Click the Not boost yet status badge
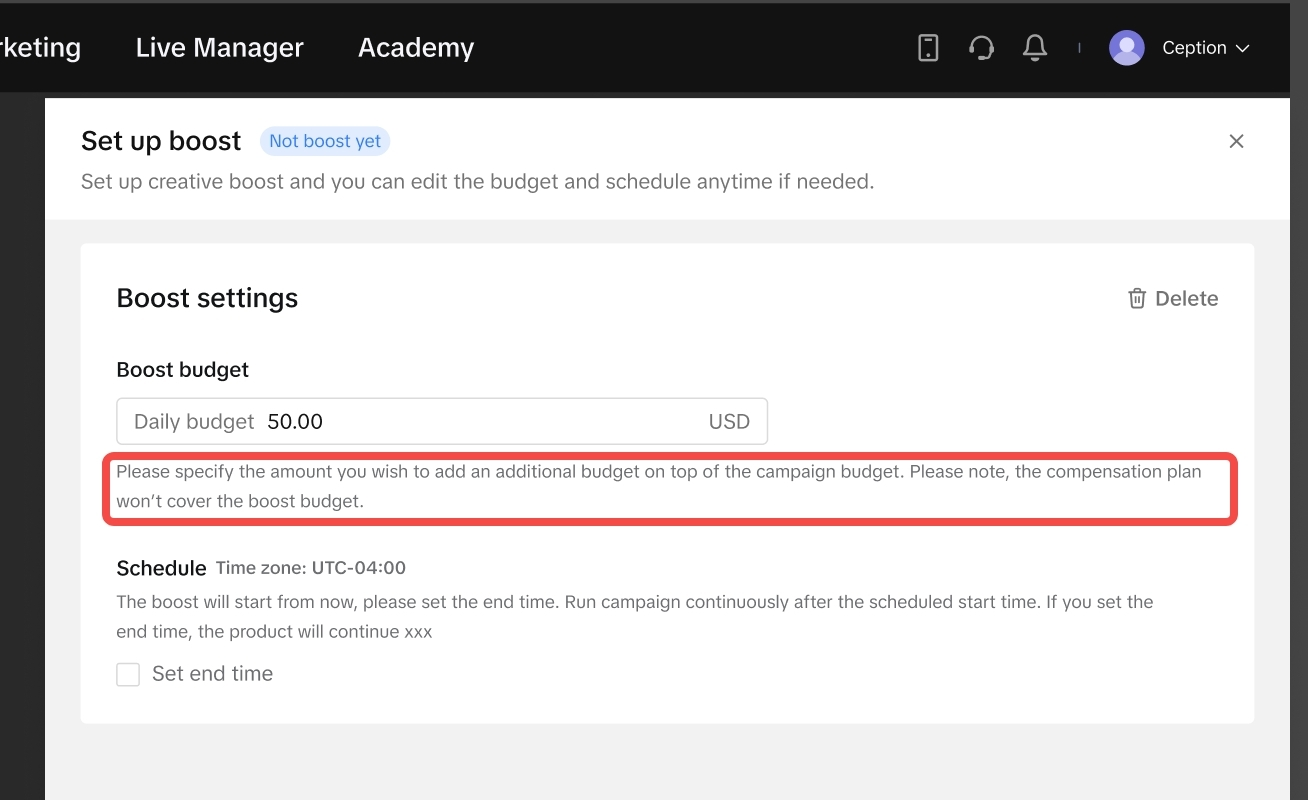1308x800 pixels. 325,141
